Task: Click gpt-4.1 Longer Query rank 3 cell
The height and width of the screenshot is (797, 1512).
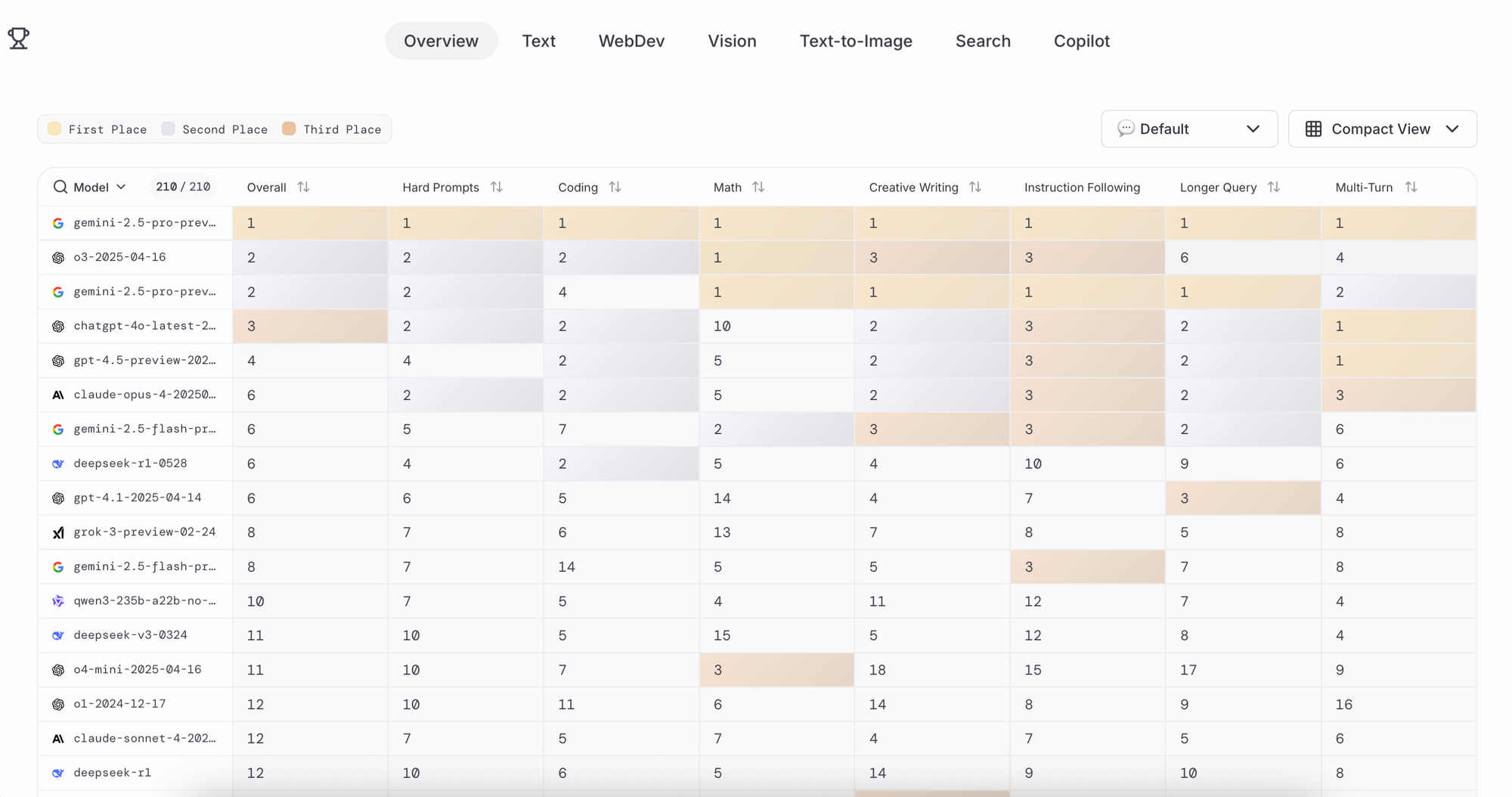Action: (1243, 498)
